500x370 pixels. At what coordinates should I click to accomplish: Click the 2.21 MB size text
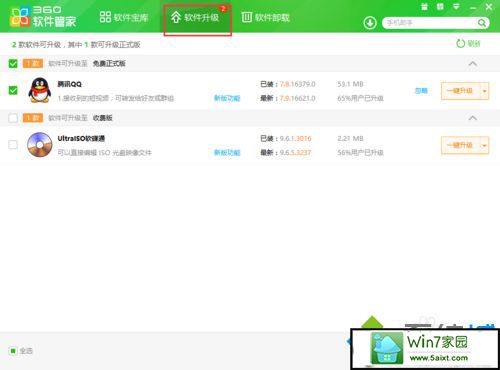[350, 138]
